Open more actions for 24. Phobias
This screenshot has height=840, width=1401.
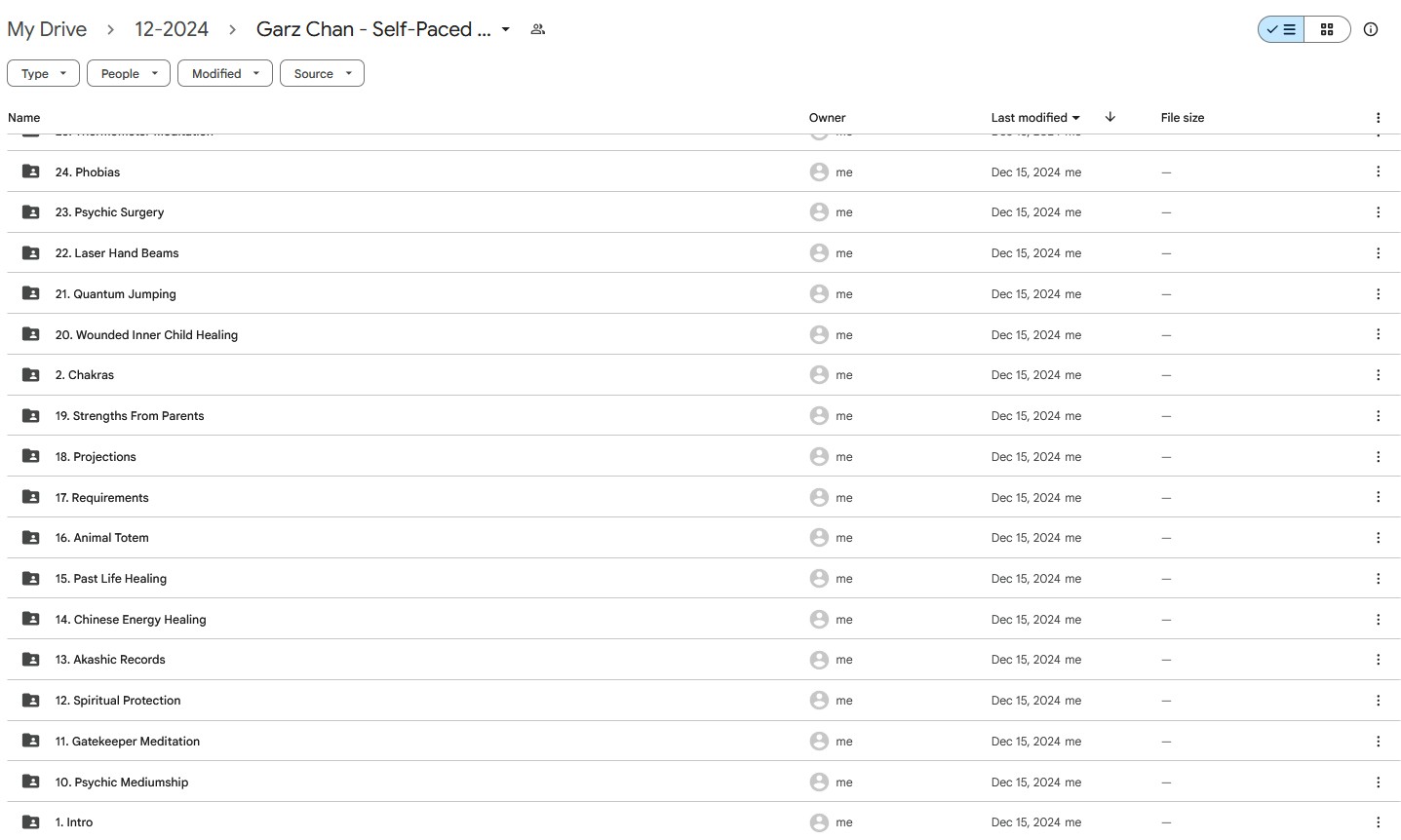click(1378, 172)
